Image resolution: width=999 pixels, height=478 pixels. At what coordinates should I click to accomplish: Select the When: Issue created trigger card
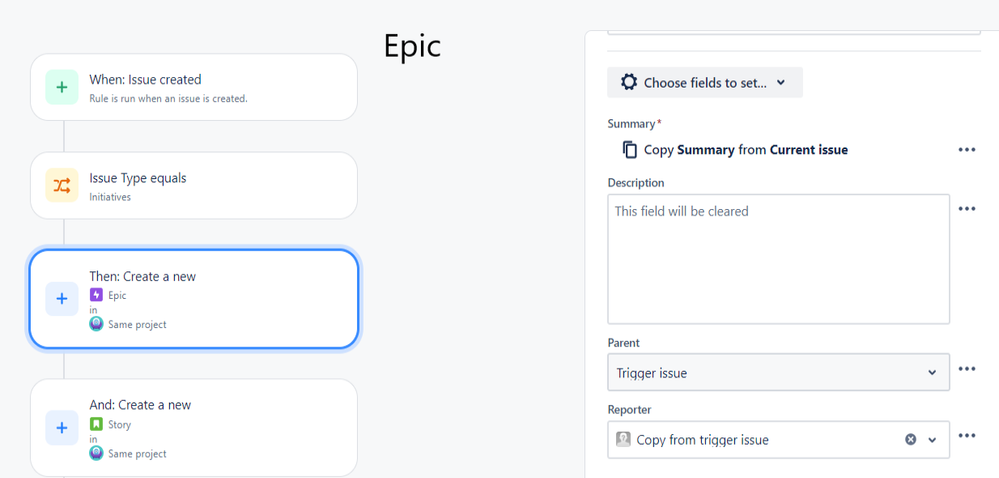click(194, 87)
